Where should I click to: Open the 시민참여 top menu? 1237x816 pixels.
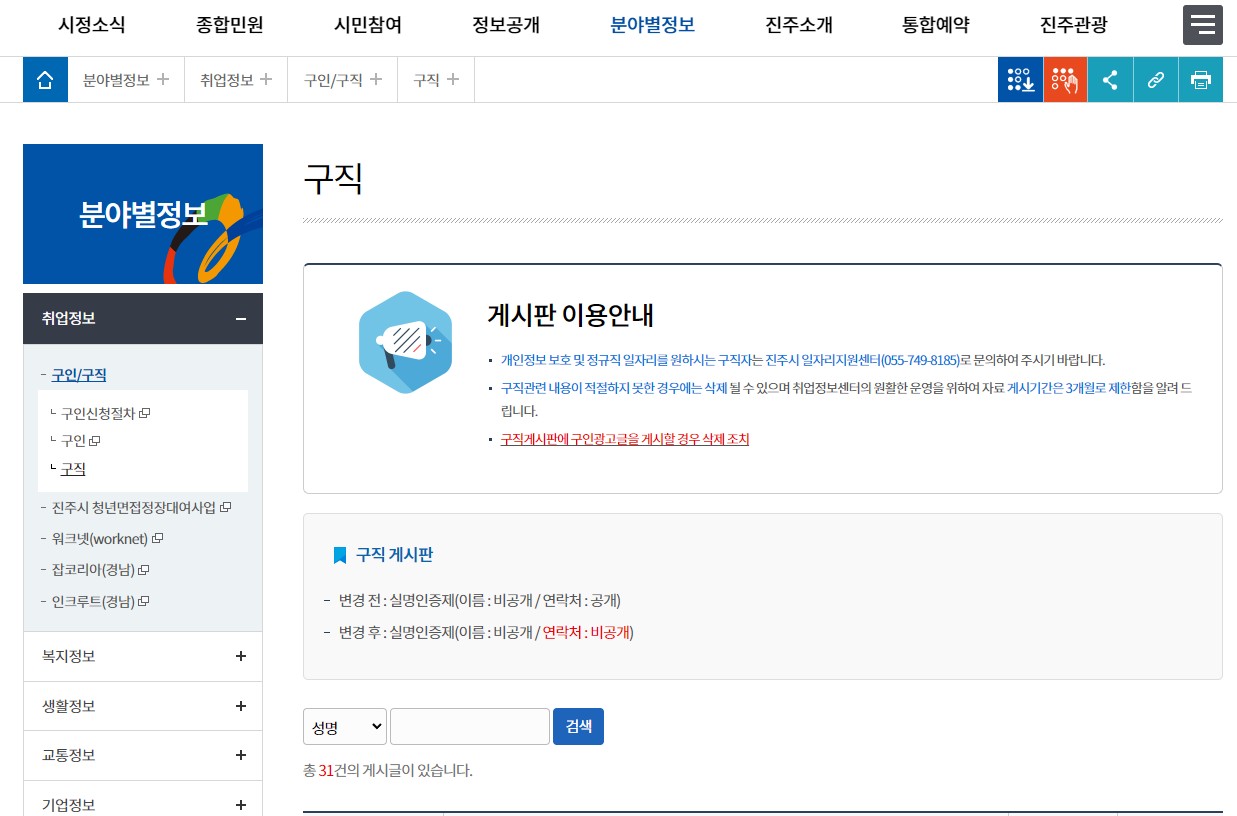click(368, 26)
